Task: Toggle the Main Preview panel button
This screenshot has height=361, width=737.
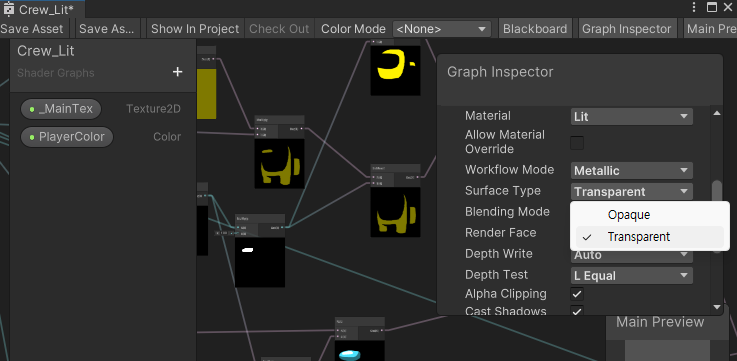Action: (x=710, y=29)
